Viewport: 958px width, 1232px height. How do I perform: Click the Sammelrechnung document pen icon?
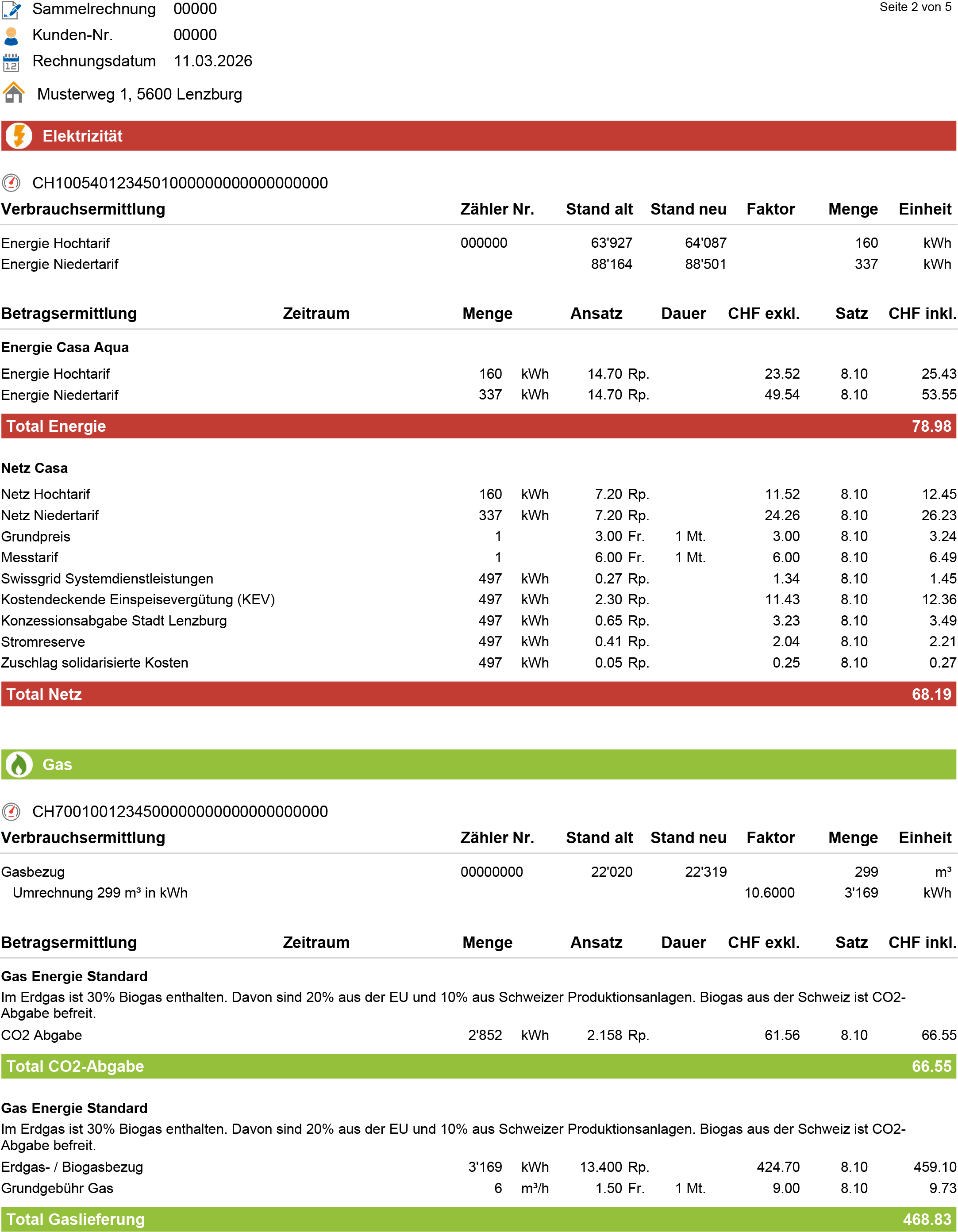(12, 10)
